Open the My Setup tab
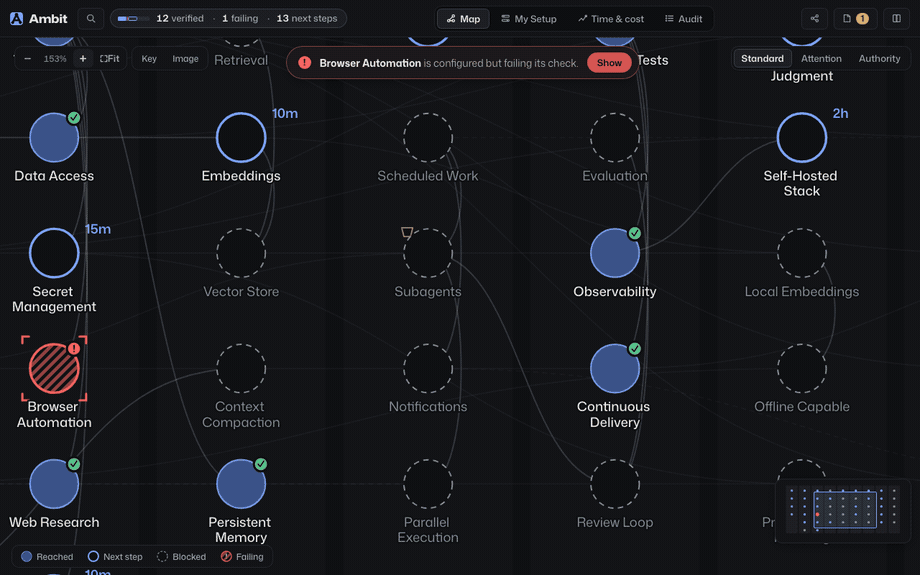 click(529, 19)
